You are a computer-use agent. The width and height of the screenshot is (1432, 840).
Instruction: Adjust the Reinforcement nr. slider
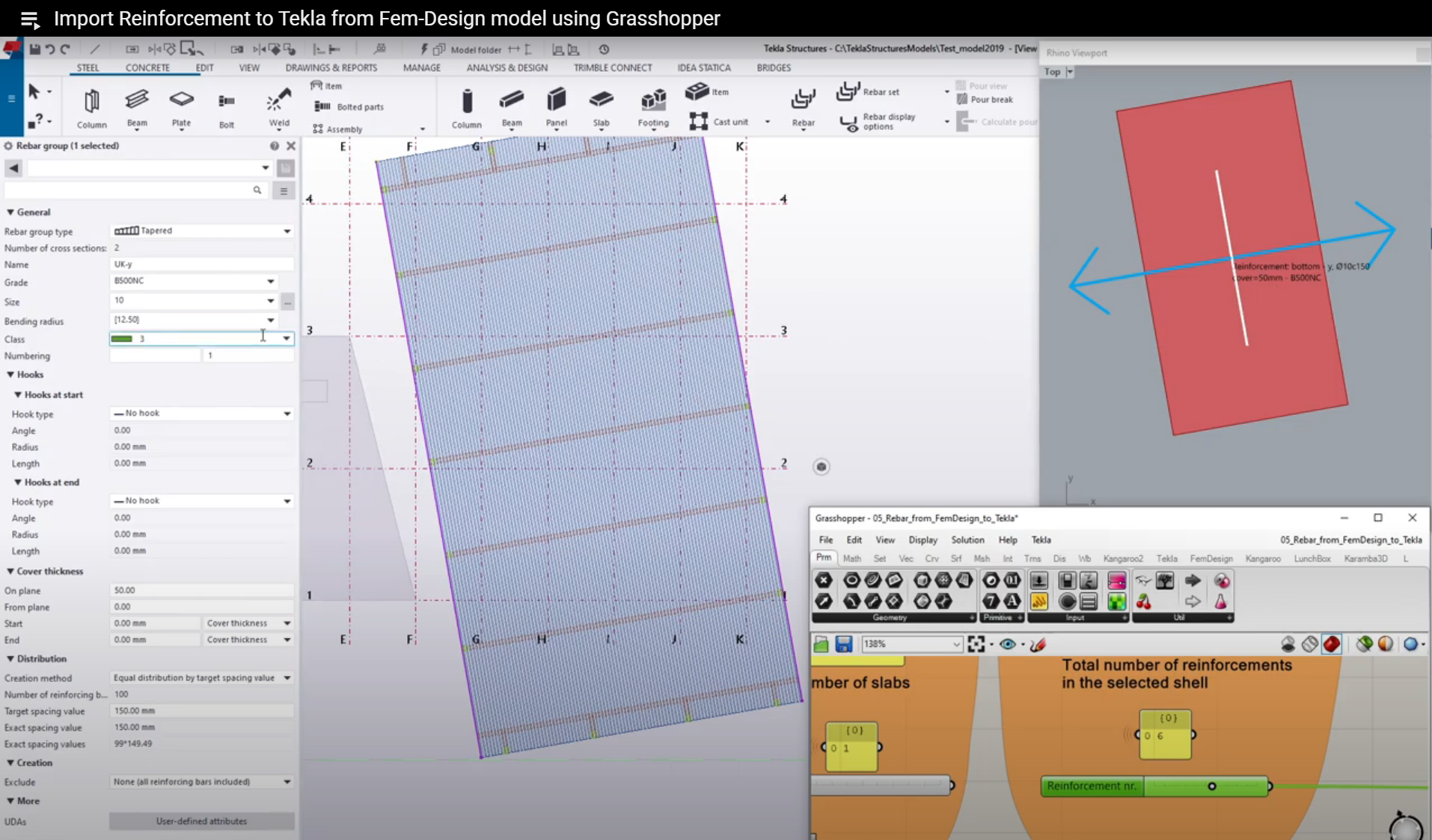[1212, 786]
